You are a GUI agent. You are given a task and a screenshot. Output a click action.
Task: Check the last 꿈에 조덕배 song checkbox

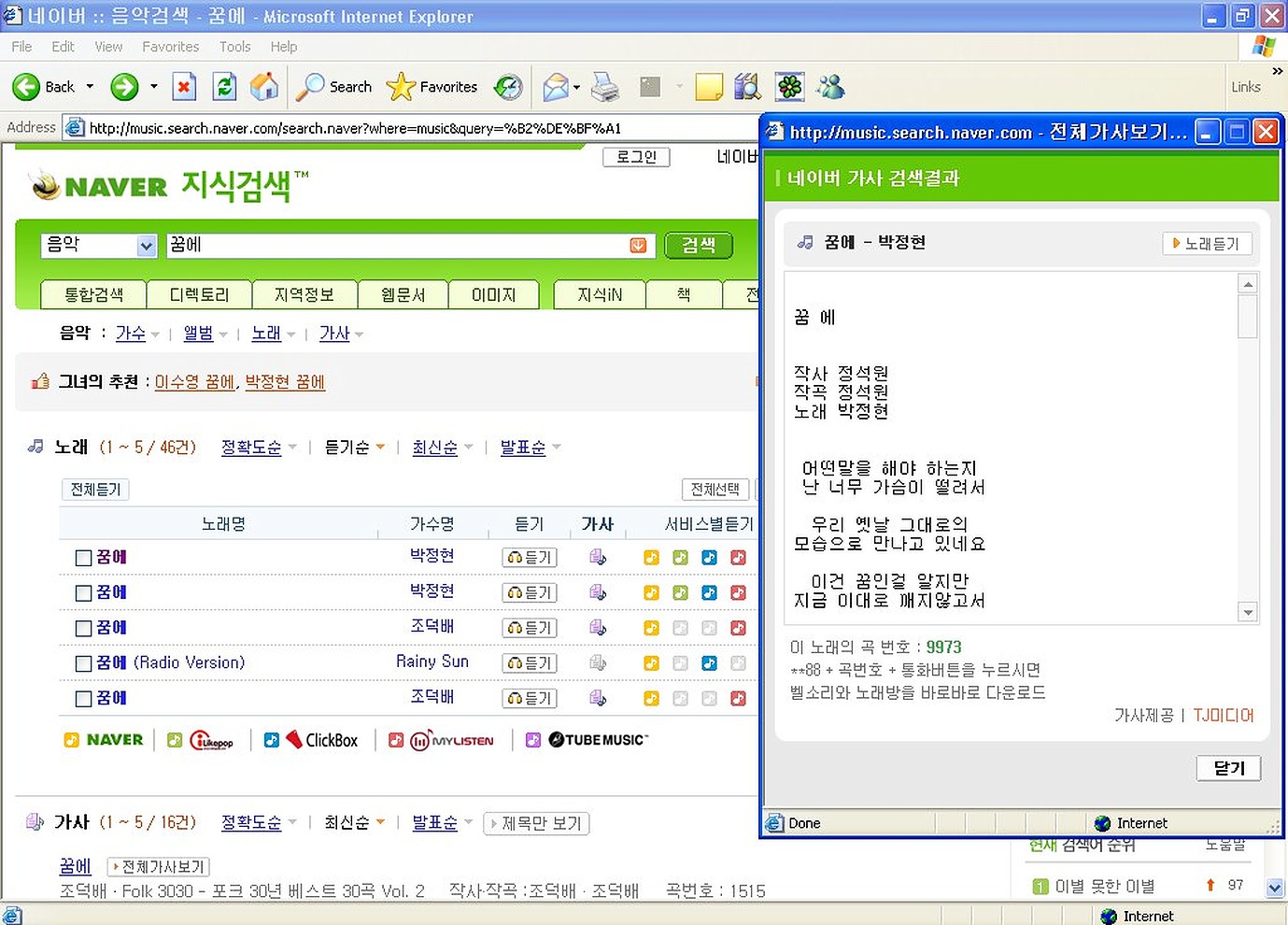coord(83,698)
